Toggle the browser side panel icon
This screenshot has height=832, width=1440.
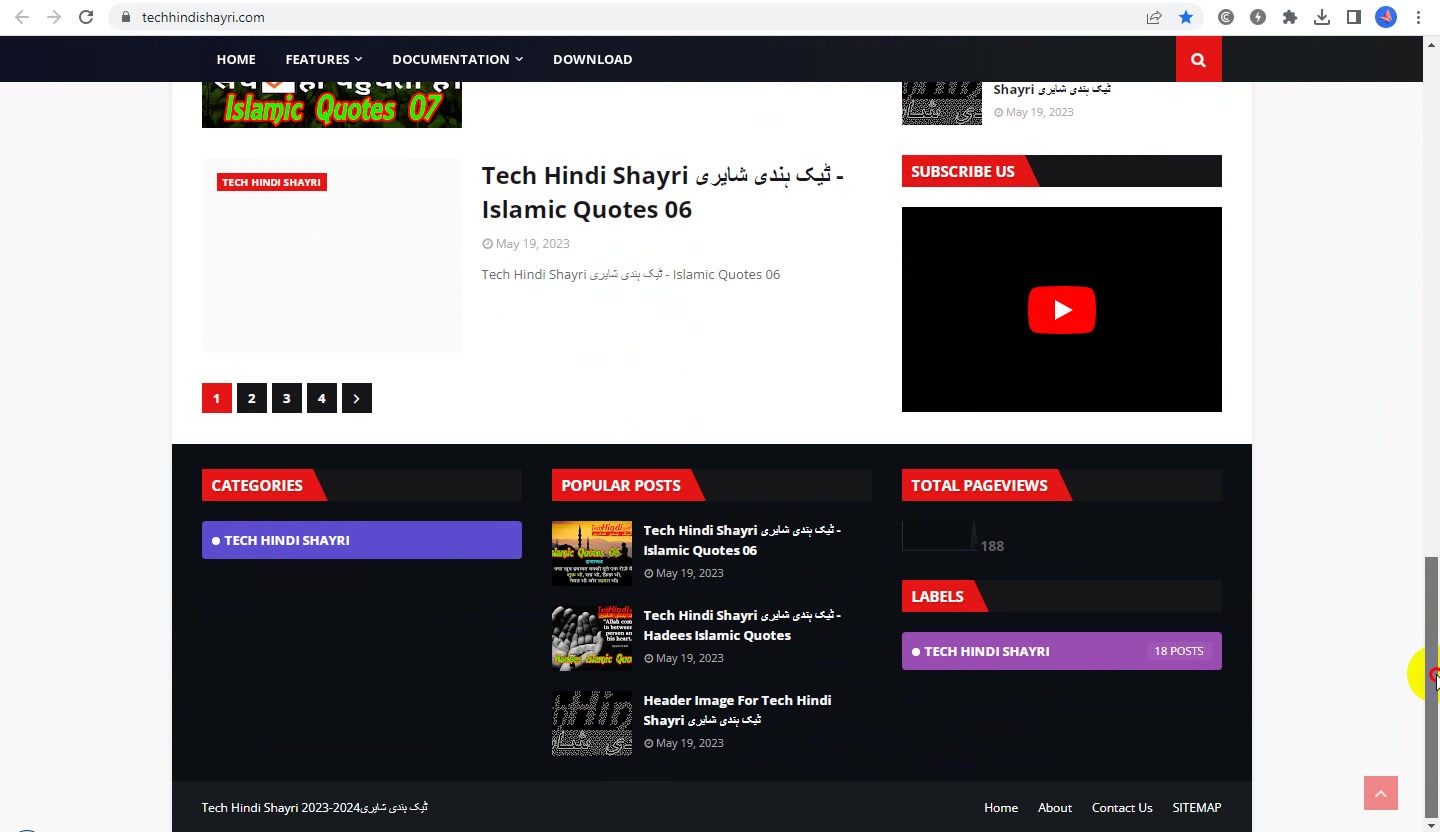pos(1354,17)
